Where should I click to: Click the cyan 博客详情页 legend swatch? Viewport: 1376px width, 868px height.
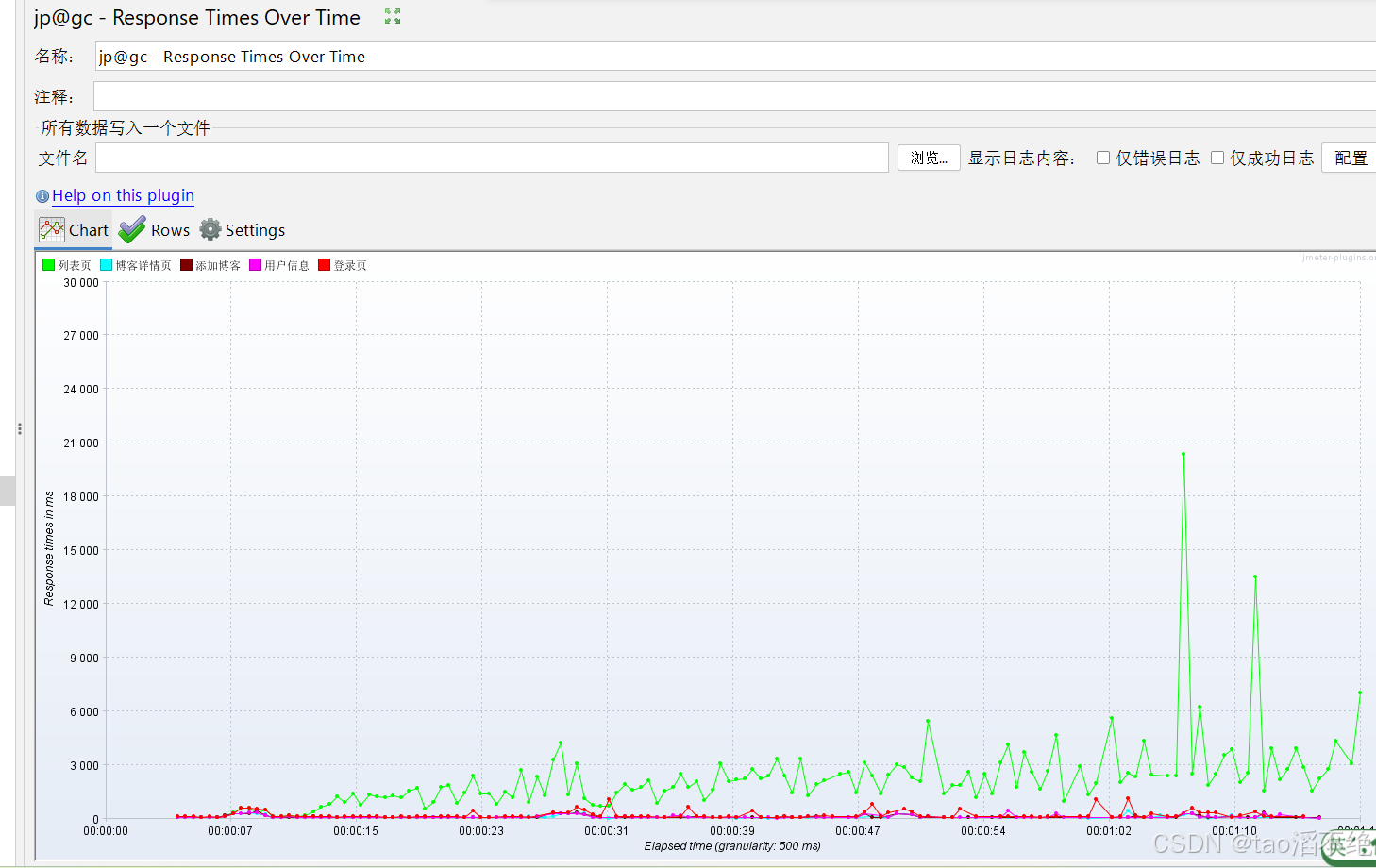[x=106, y=265]
